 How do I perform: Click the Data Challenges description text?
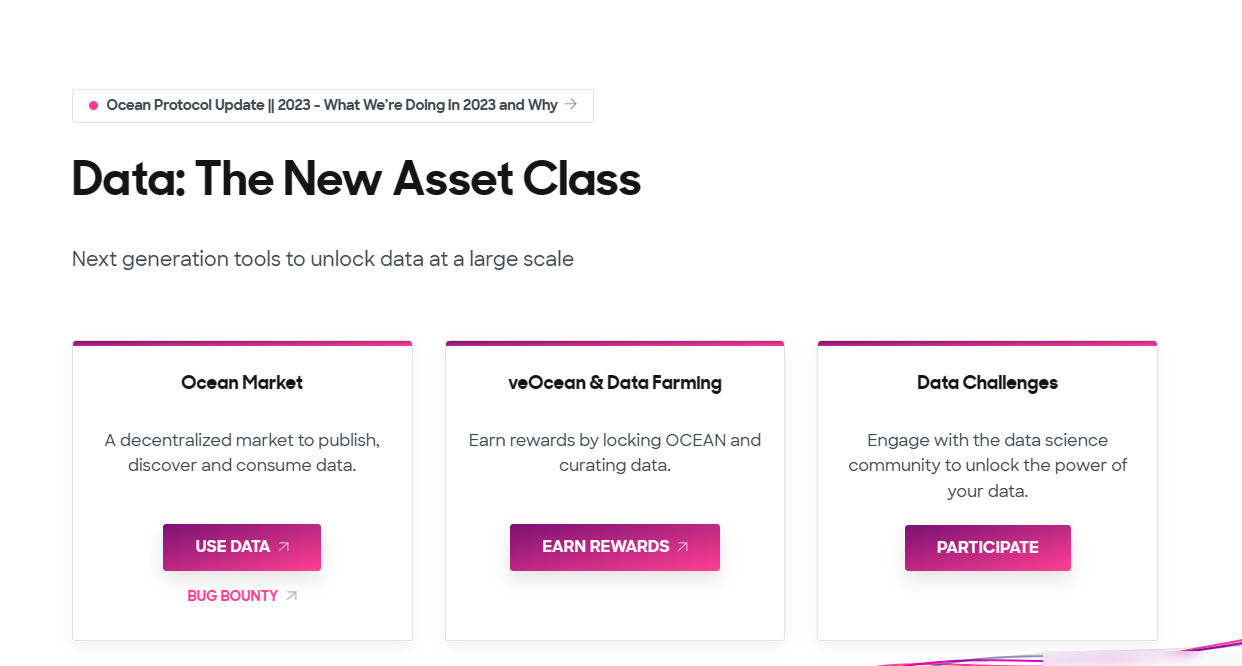tap(988, 466)
